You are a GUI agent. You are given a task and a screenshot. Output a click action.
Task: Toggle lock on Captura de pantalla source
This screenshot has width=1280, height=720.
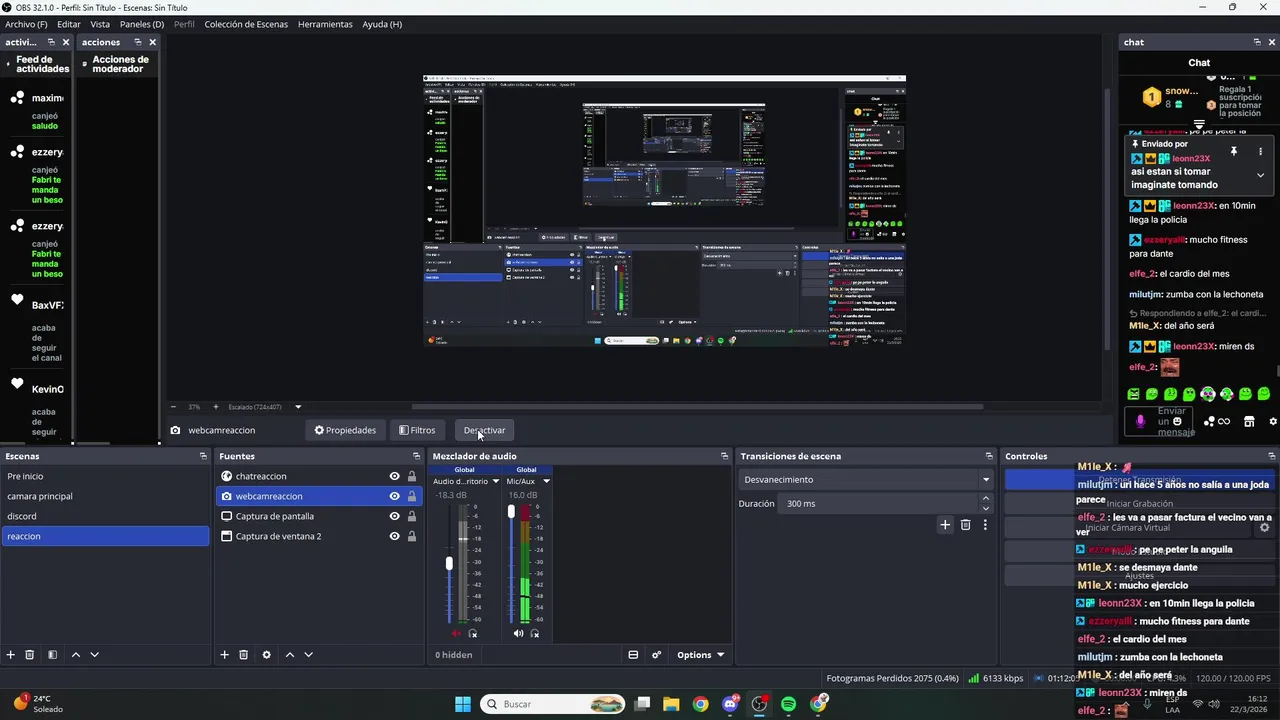pos(411,516)
